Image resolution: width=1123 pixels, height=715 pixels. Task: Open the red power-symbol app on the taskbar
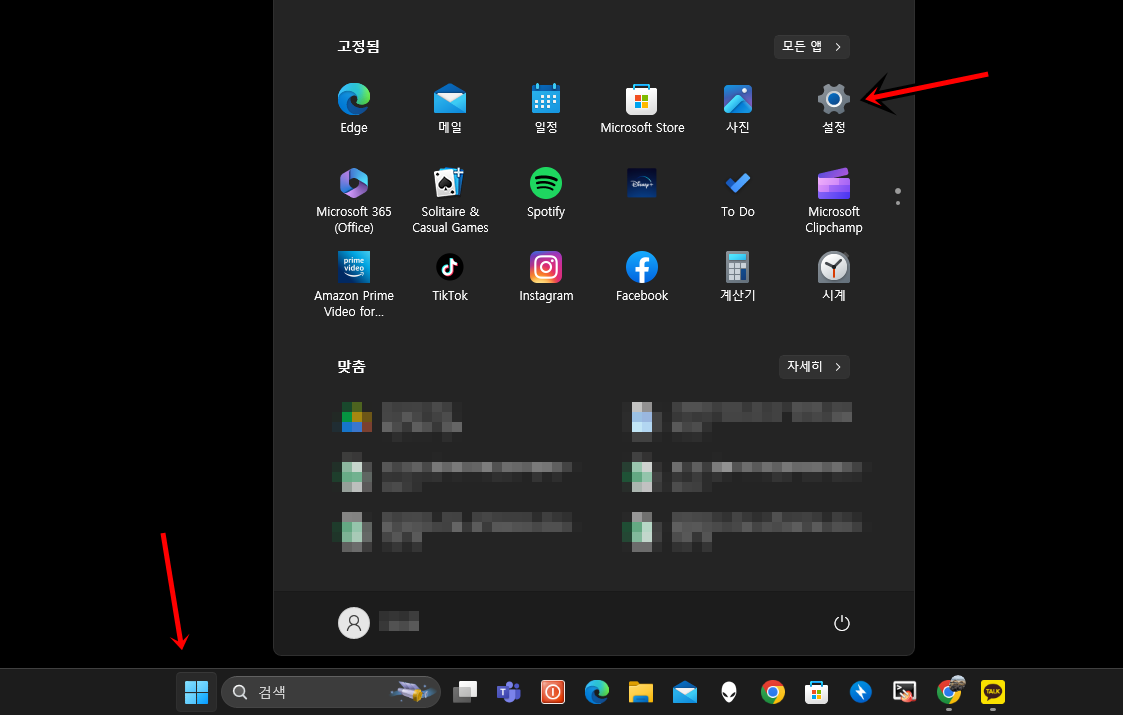[552, 692]
